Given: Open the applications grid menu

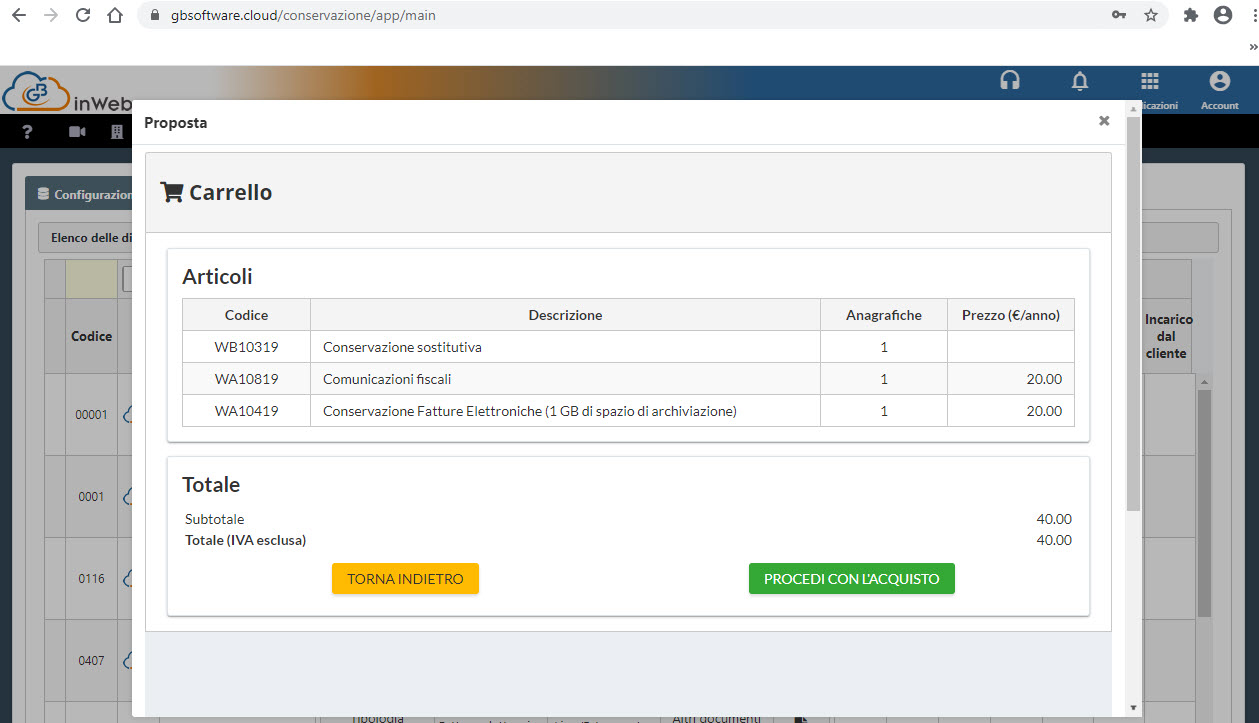Looking at the screenshot, I should [x=1150, y=82].
